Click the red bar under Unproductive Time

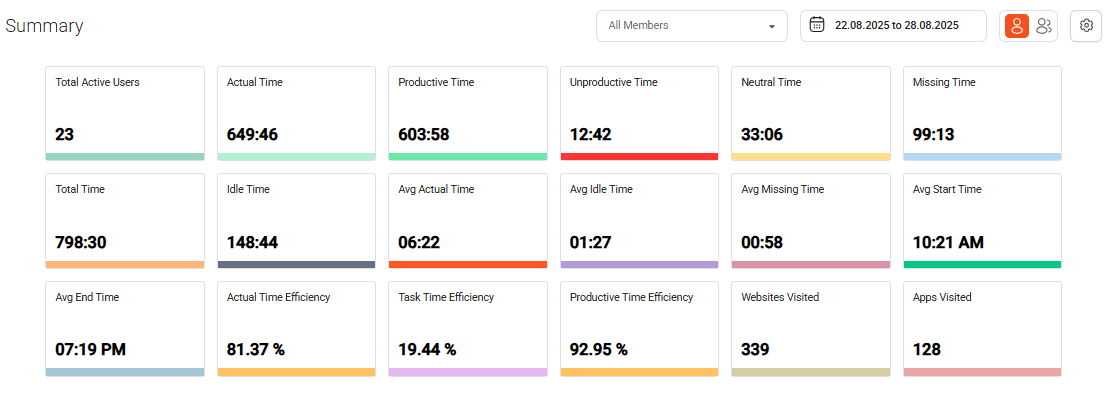(639, 157)
